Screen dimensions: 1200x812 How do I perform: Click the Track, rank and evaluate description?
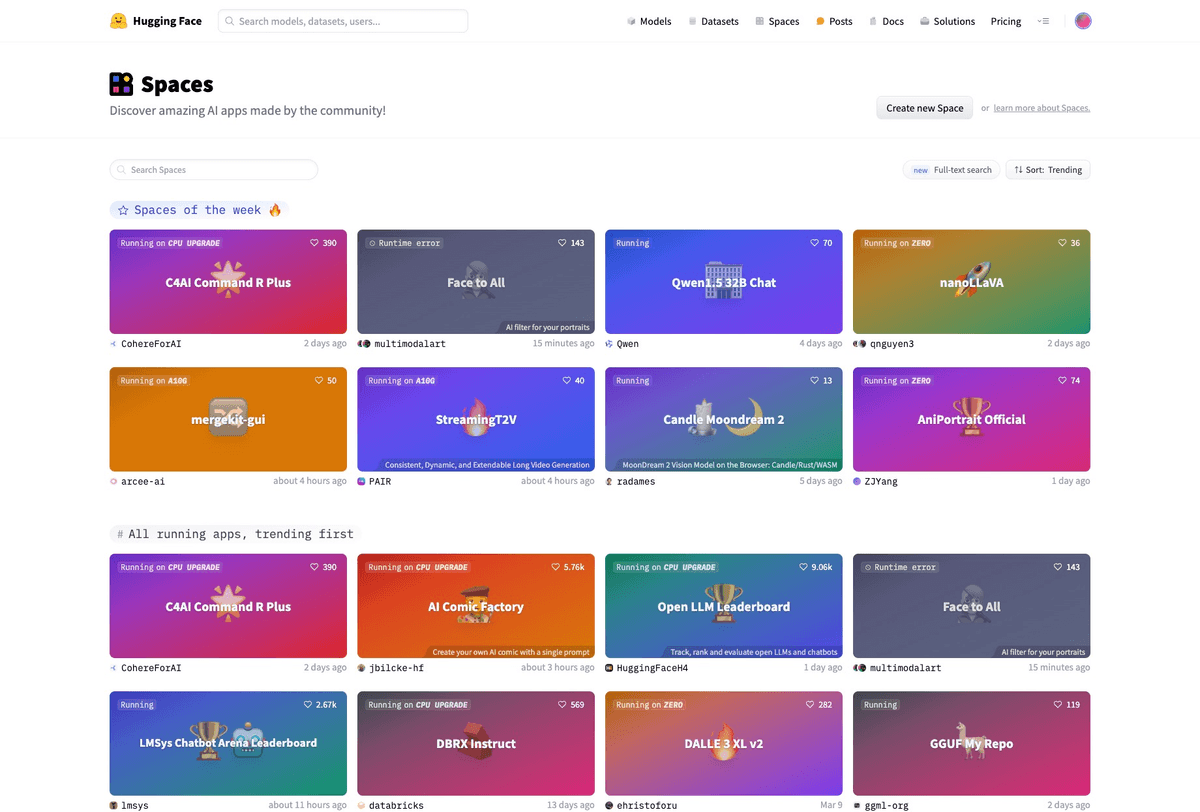tap(754, 652)
